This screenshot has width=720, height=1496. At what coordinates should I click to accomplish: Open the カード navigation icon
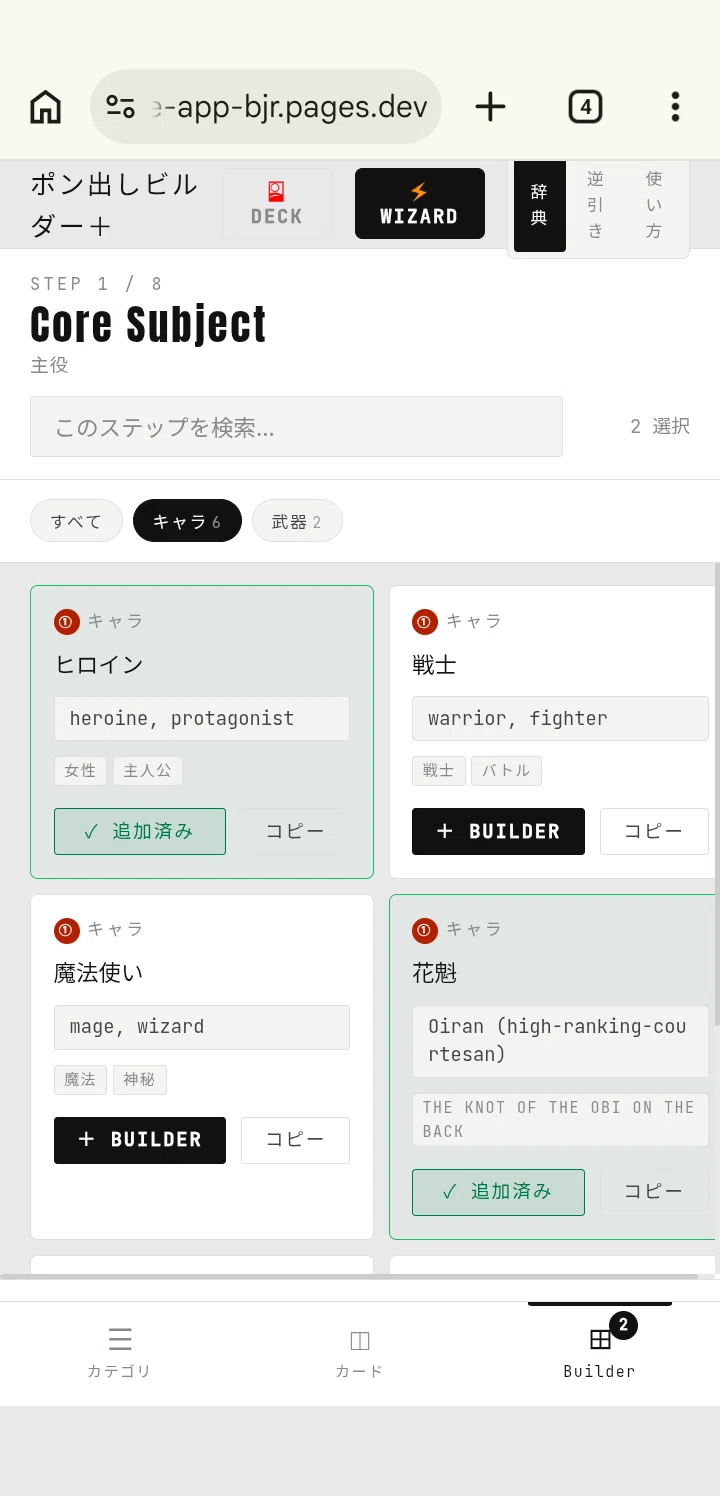point(360,1353)
